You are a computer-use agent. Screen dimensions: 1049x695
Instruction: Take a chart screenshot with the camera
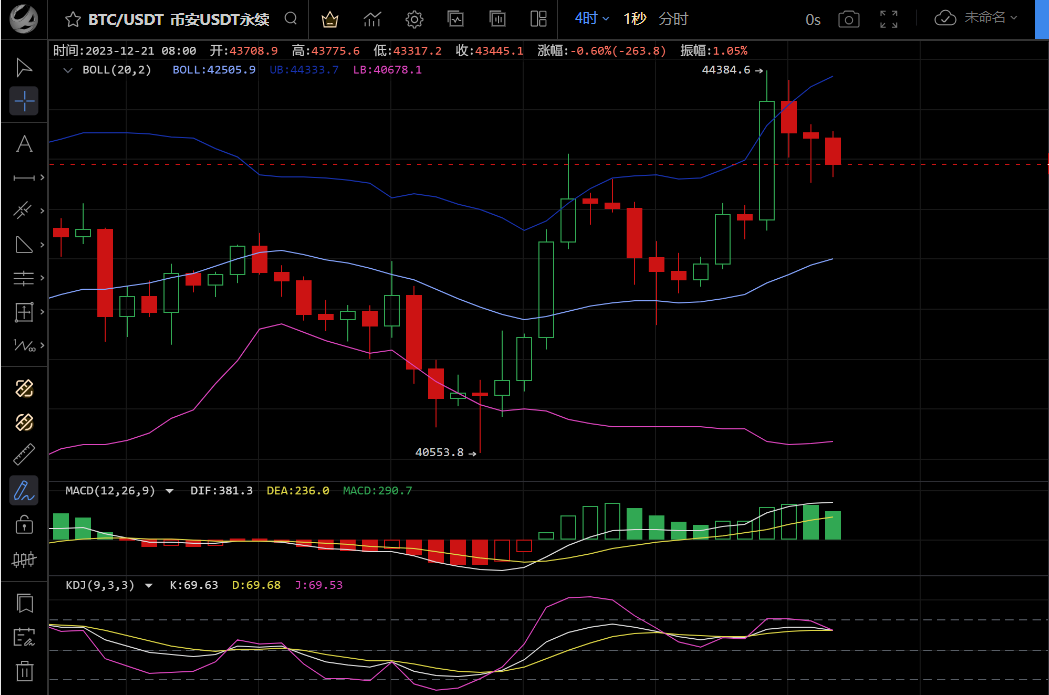[x=849, y=19]
